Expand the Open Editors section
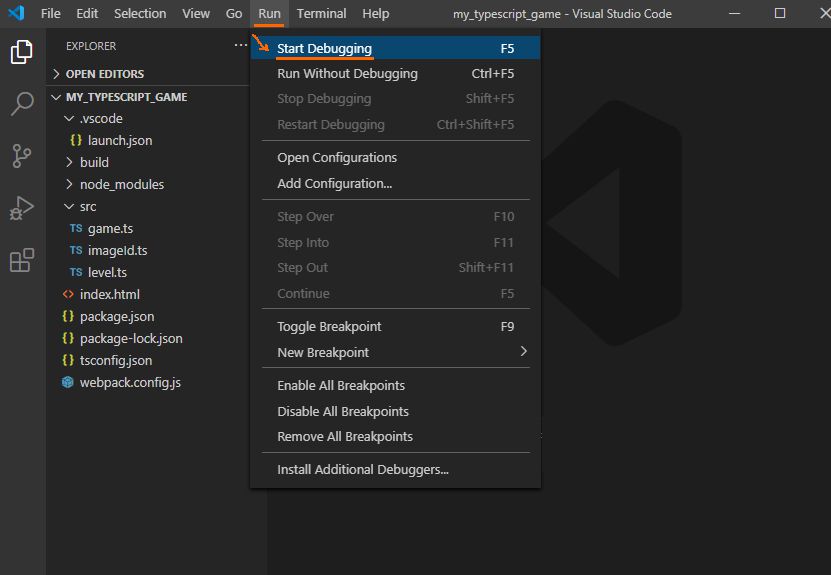Image resolution: width=831 pixels, height=575 pixels. click(104, 74)
